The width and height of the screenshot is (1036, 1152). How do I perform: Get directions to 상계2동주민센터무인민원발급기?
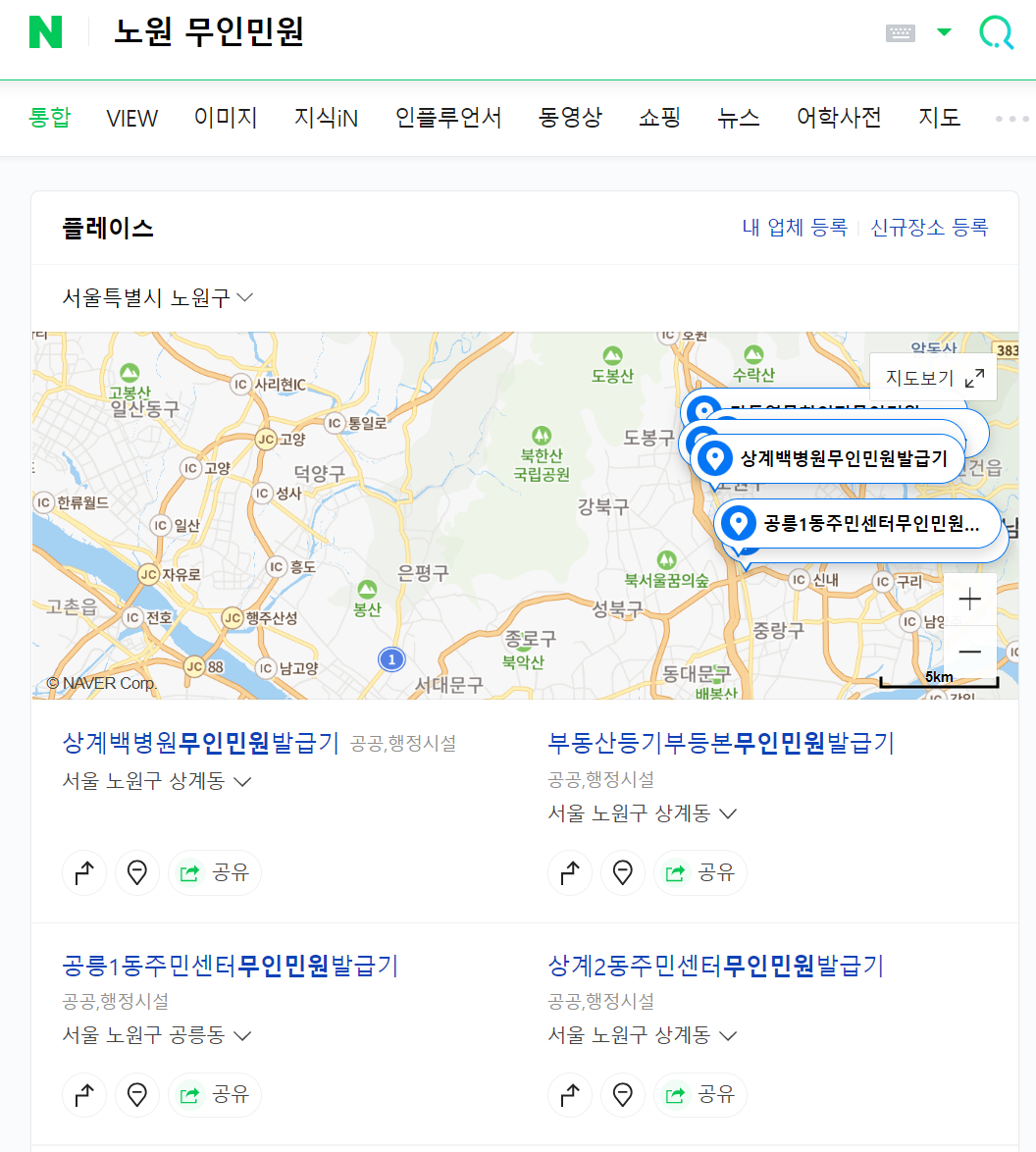pos(570,1095)
